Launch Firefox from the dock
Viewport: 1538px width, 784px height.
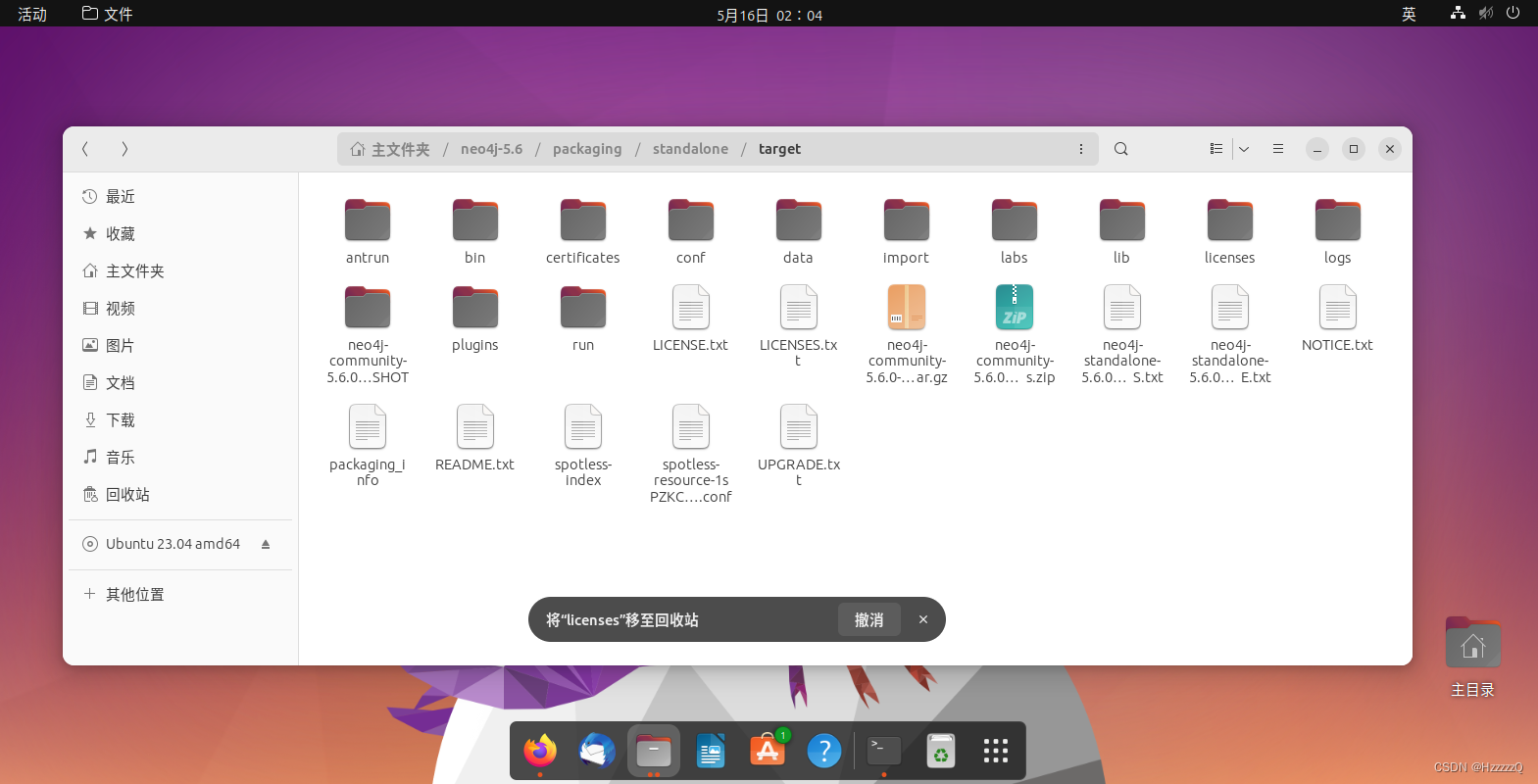[x=540, y=752]
